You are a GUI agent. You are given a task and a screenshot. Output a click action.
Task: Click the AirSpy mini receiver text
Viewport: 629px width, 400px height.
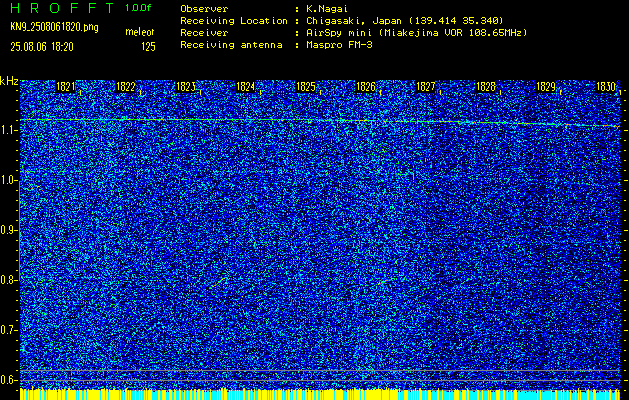[416, 33]
